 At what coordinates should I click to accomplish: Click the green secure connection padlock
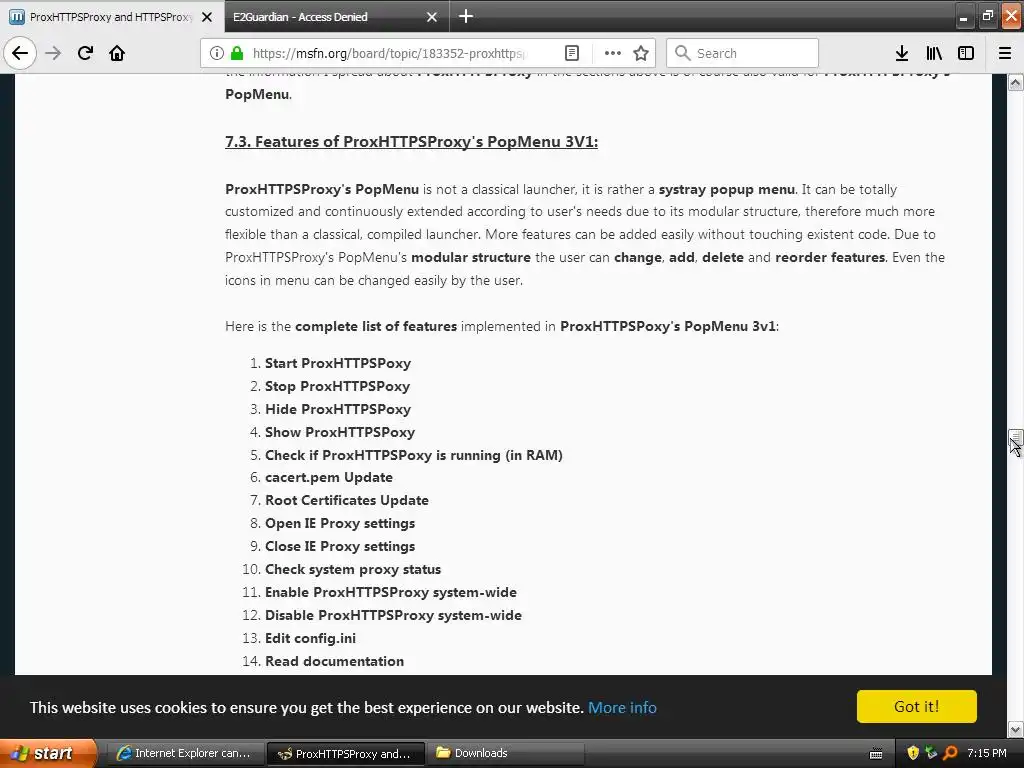[x=237, y=53]
